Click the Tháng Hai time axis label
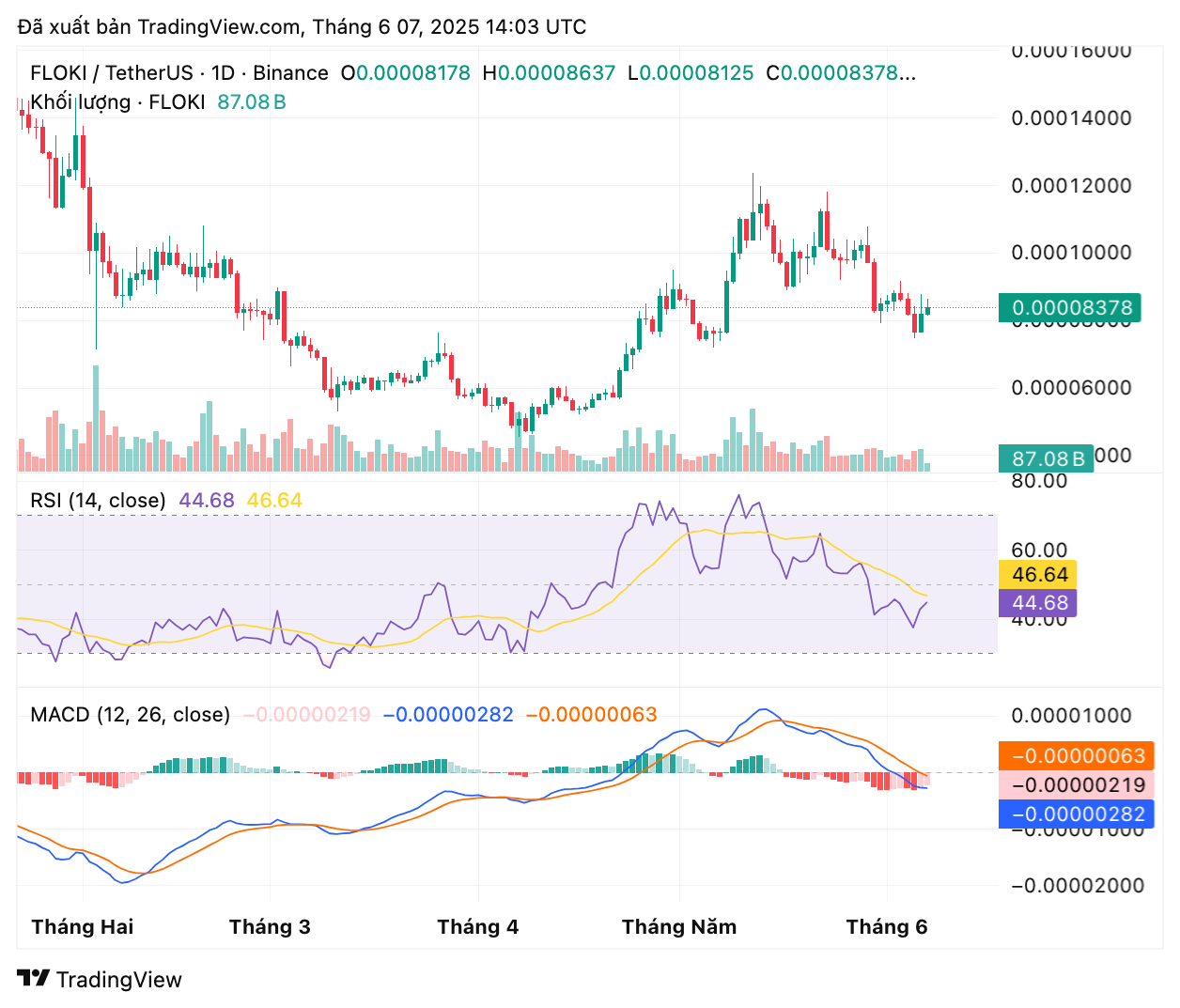 pyautogui.click(x=83, y=927)
